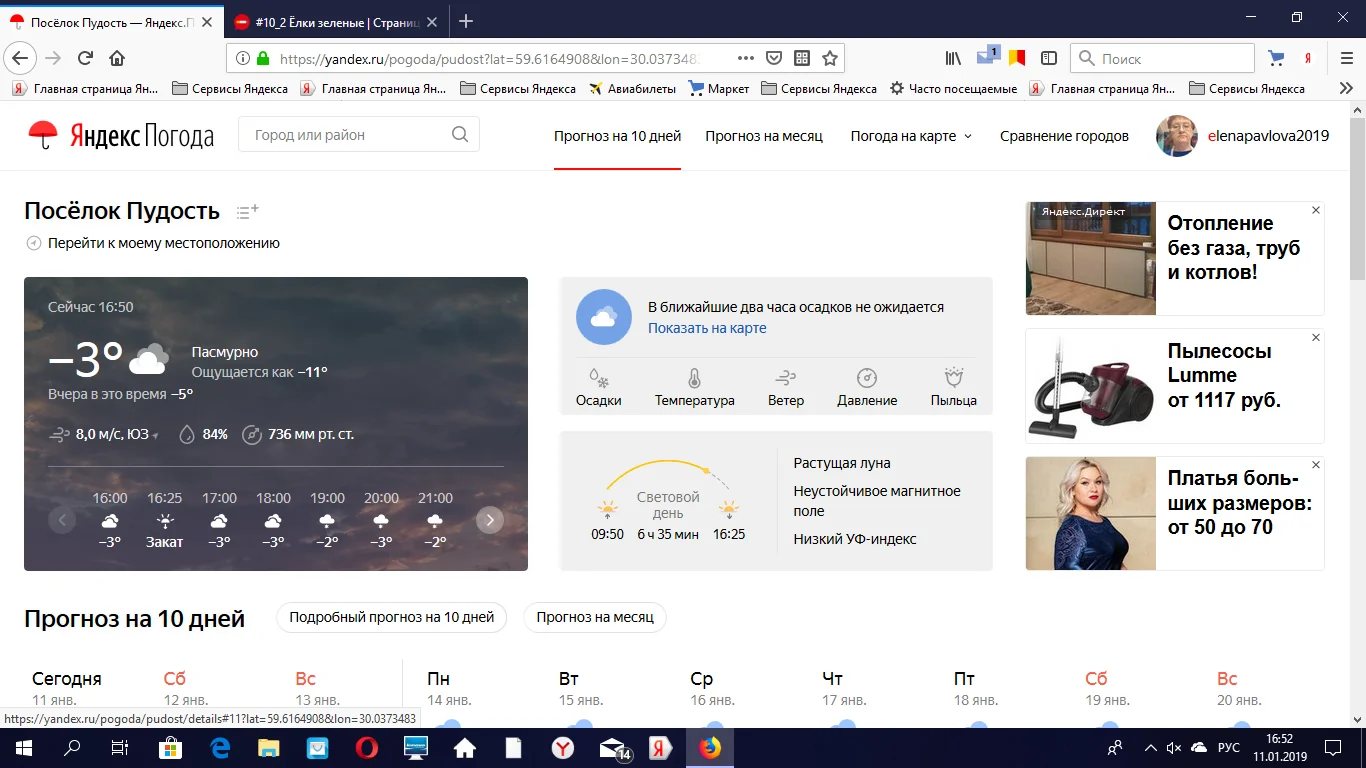
Task: Click the search magnifier in city field
Action: pyautogui.click(x=460, y=135)
